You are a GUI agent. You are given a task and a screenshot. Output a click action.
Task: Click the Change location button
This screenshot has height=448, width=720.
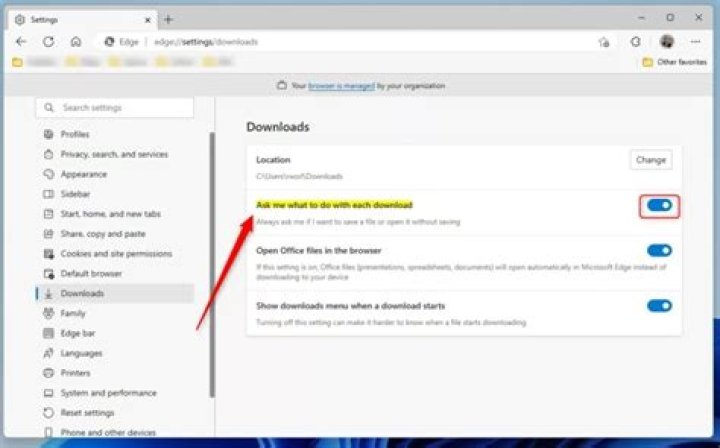651,160
